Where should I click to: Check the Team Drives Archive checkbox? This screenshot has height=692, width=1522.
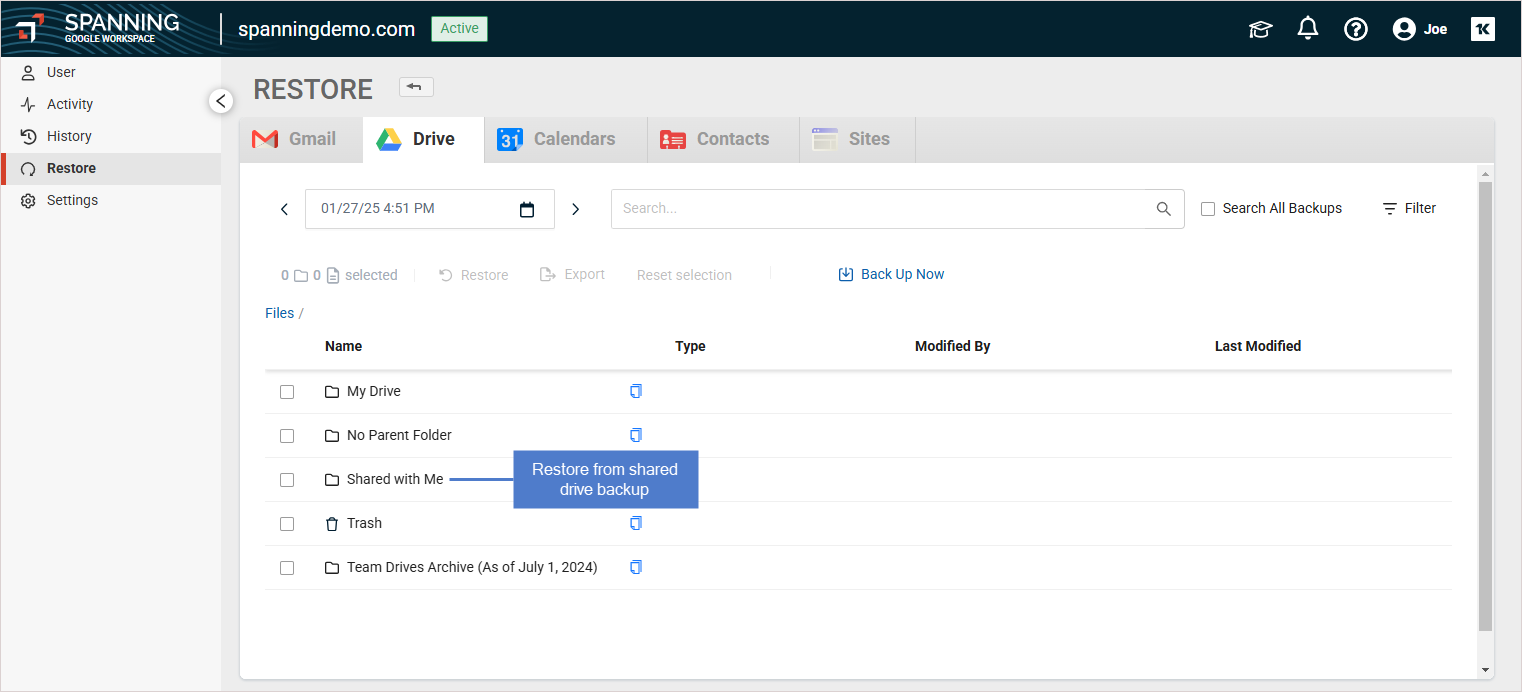tap(287, 568)
